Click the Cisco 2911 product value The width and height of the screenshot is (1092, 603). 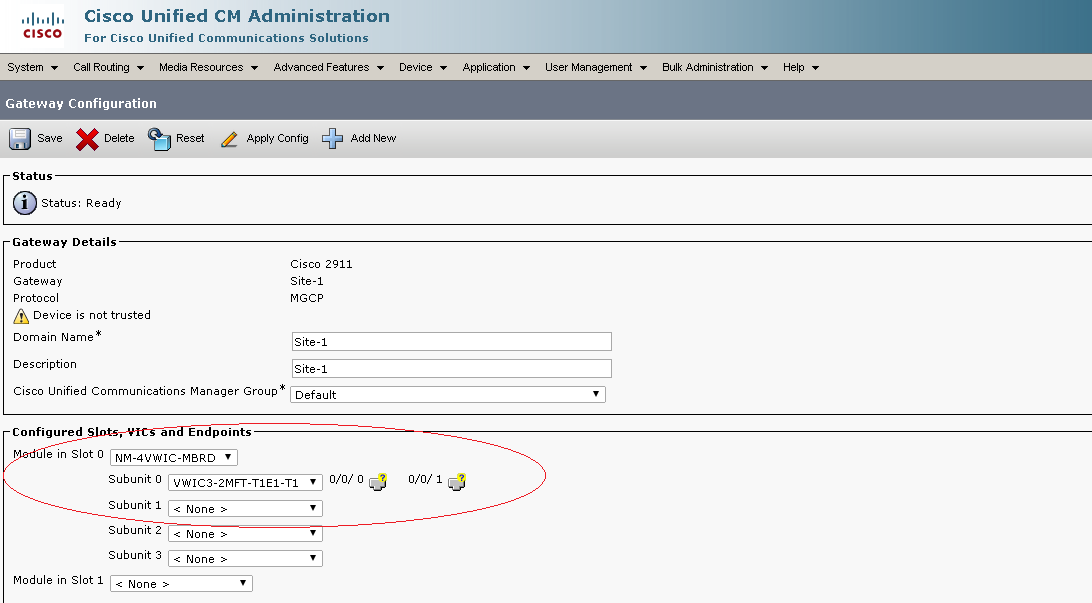pos(321,264)
